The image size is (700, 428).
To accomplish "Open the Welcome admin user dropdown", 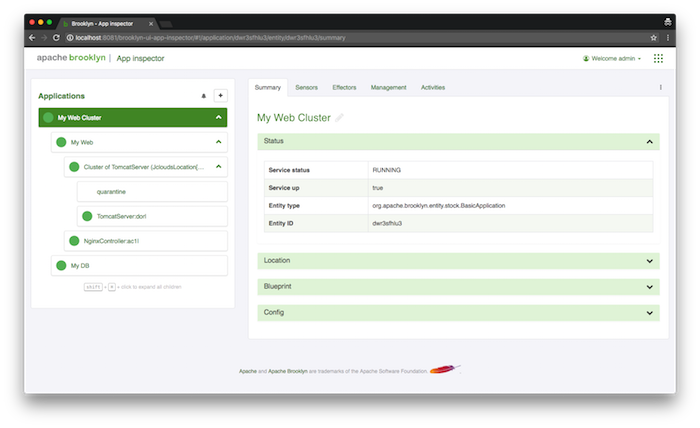I will pyautogui.click(x=612, y=59).
